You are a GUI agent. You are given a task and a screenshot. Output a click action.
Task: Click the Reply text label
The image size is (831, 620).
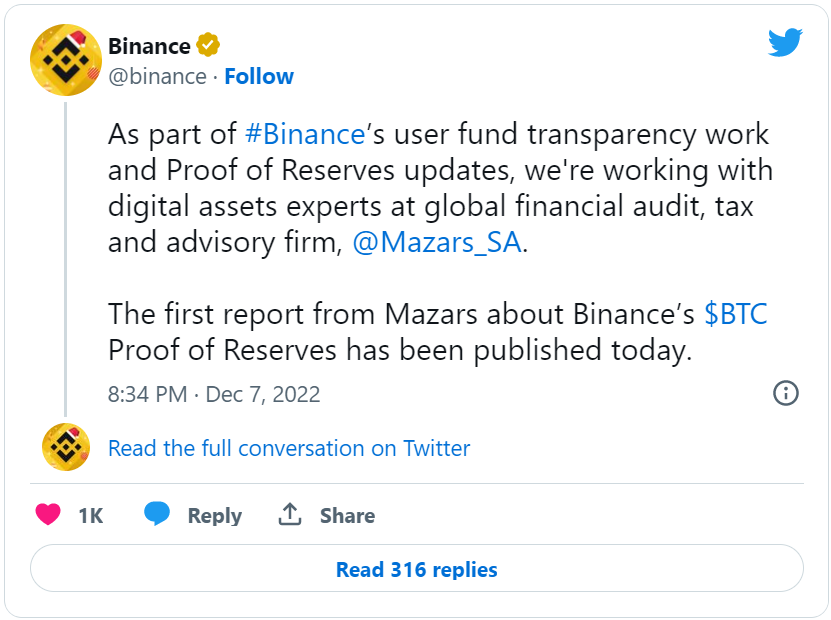[x=215, y=516]
